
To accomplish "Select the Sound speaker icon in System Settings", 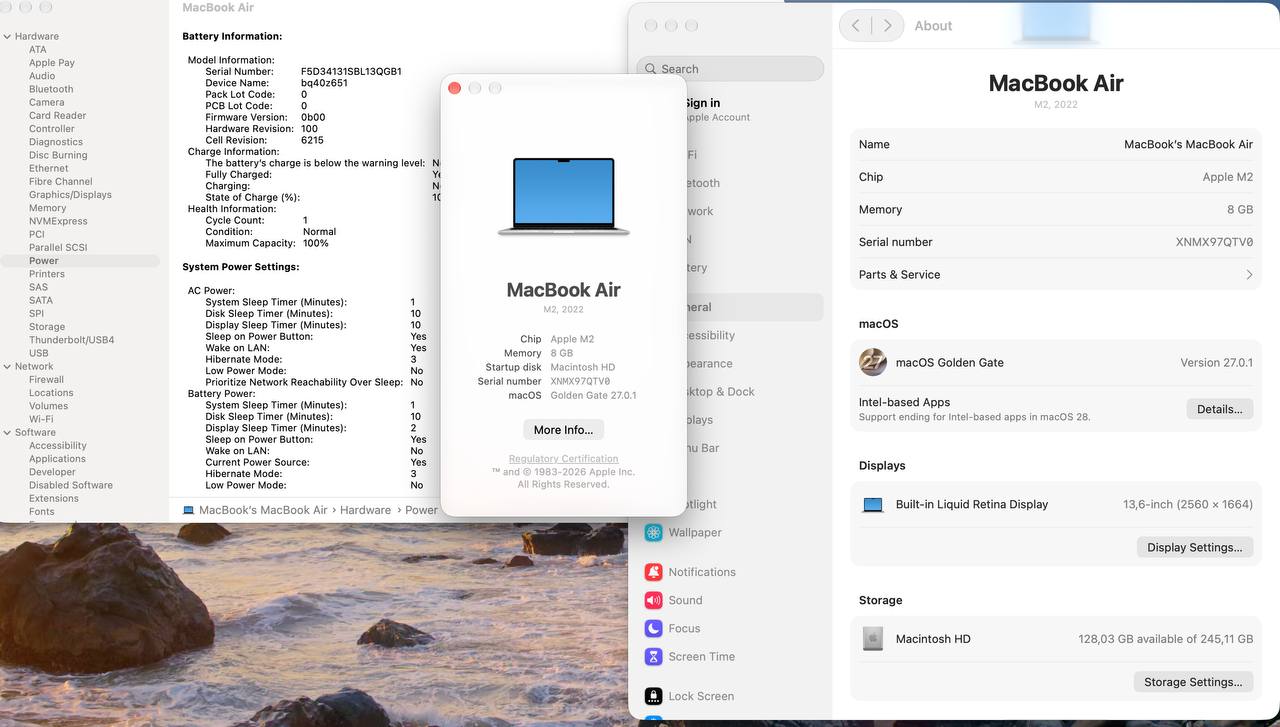I will coord(654,600).
